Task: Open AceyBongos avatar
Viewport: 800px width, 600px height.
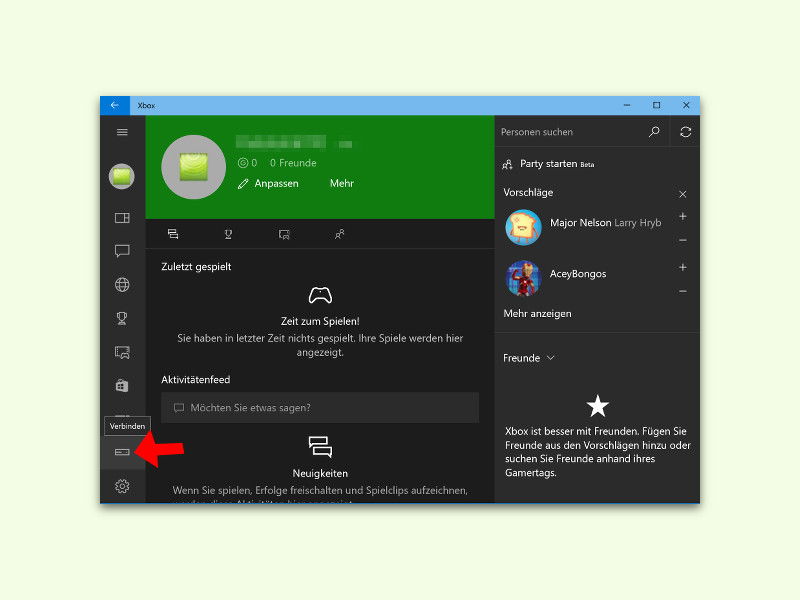Action: (x=523, y=278)
